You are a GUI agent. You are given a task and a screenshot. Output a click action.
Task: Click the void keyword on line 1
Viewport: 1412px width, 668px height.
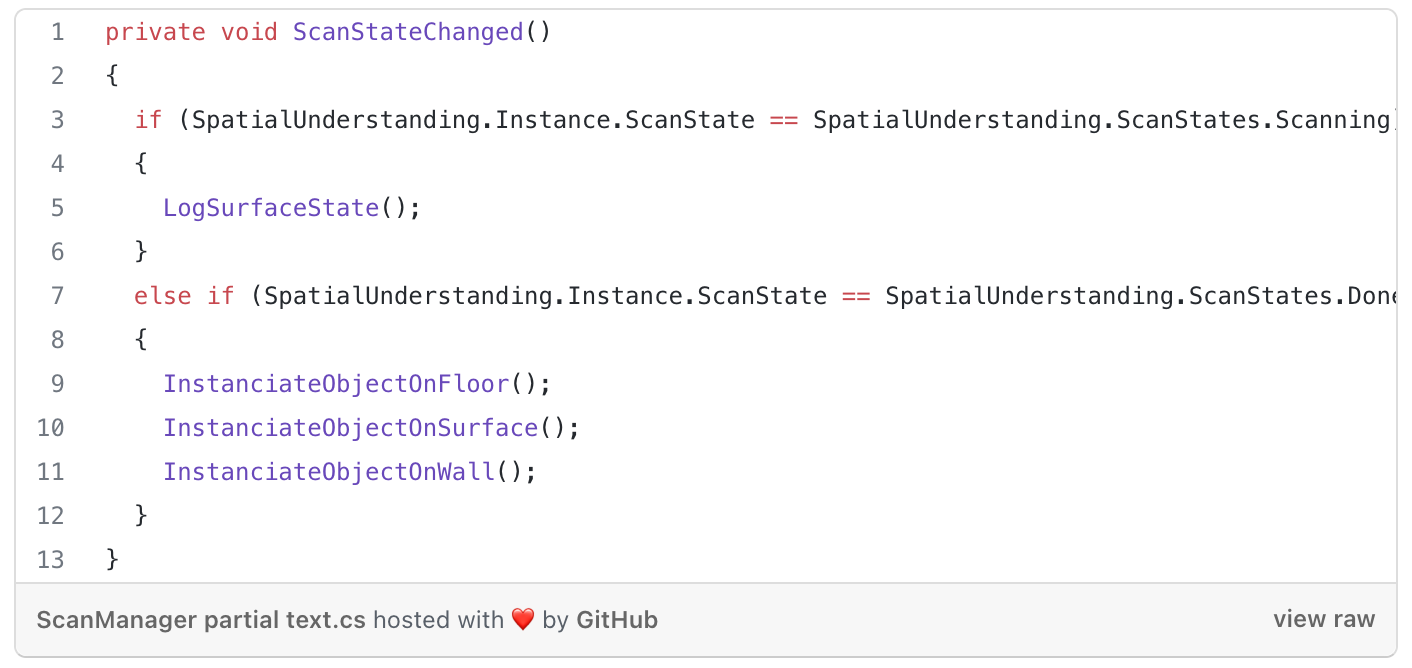[x=249, y=32]
